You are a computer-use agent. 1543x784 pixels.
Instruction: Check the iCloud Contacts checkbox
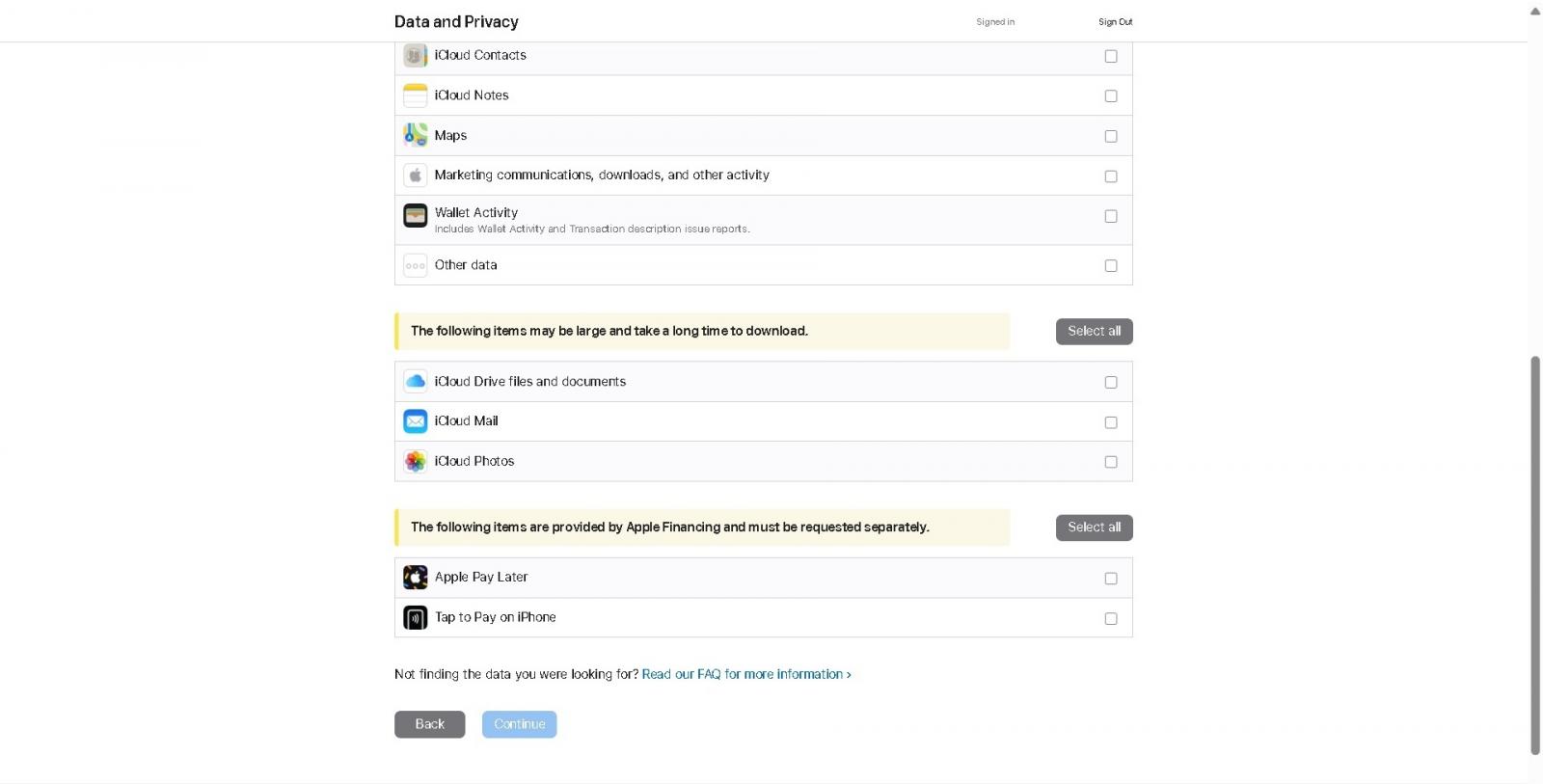1111,56
